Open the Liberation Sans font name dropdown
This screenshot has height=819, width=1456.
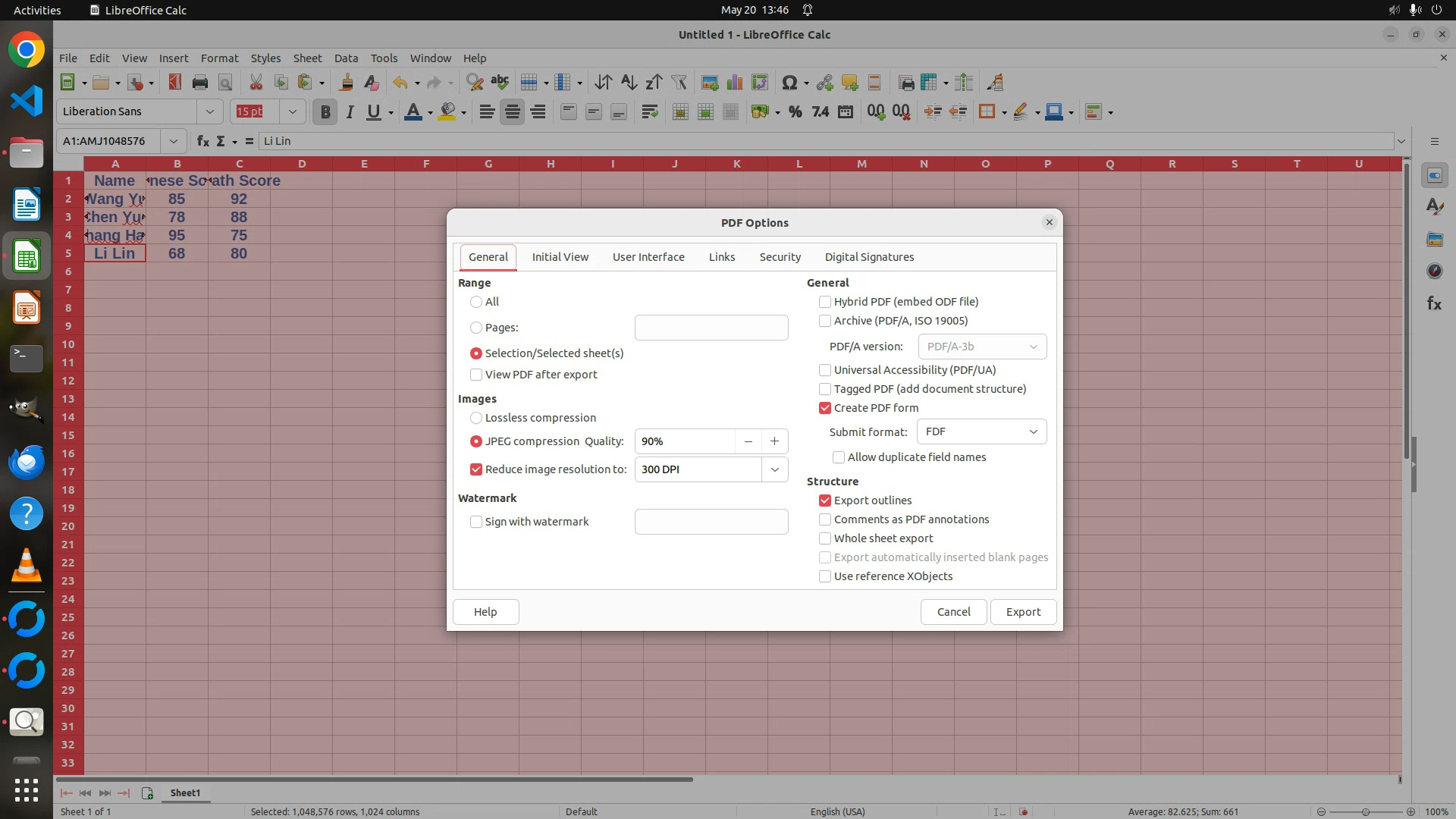(x=210, y=111)
